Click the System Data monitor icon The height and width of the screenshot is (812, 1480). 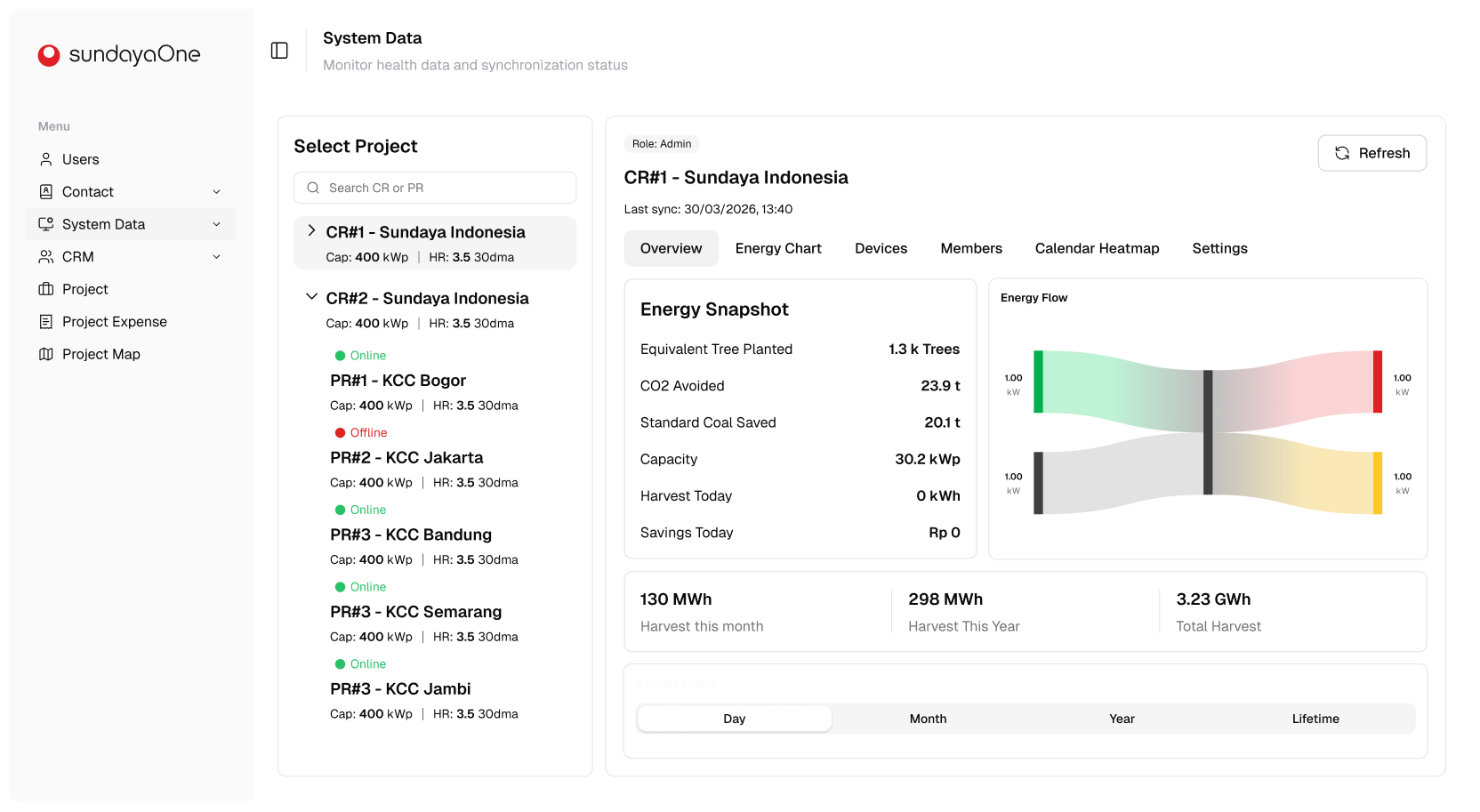point(46,224)
